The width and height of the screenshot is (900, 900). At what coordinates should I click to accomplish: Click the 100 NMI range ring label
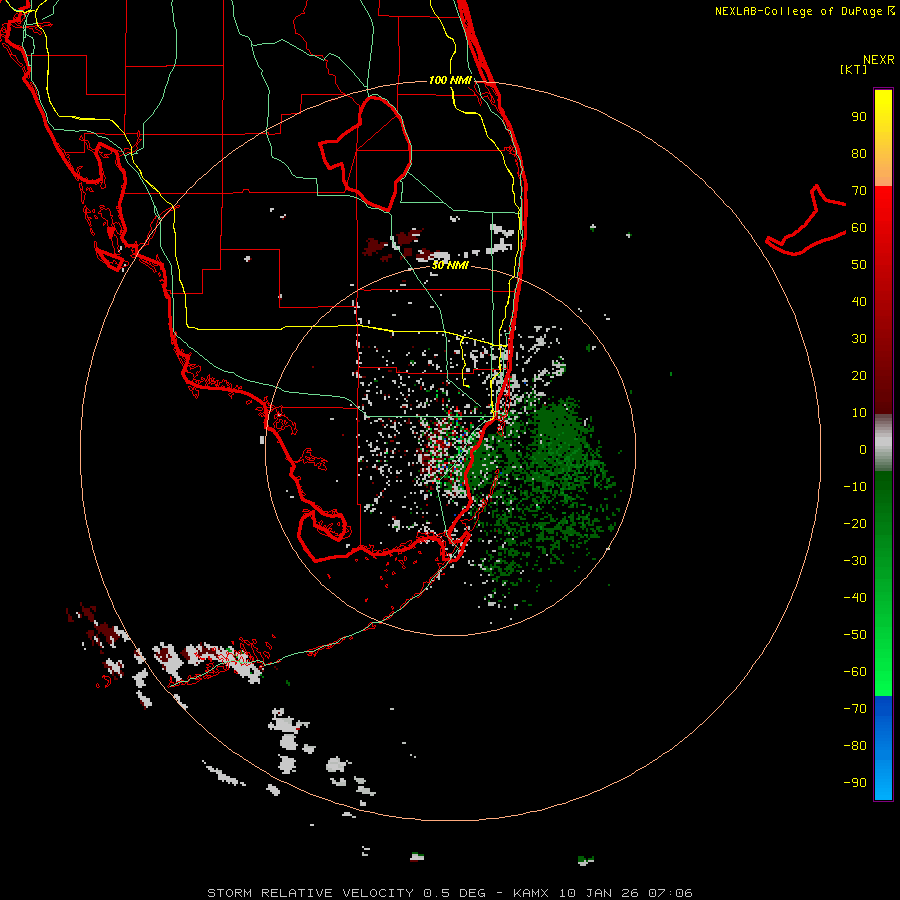pos(451,80)
